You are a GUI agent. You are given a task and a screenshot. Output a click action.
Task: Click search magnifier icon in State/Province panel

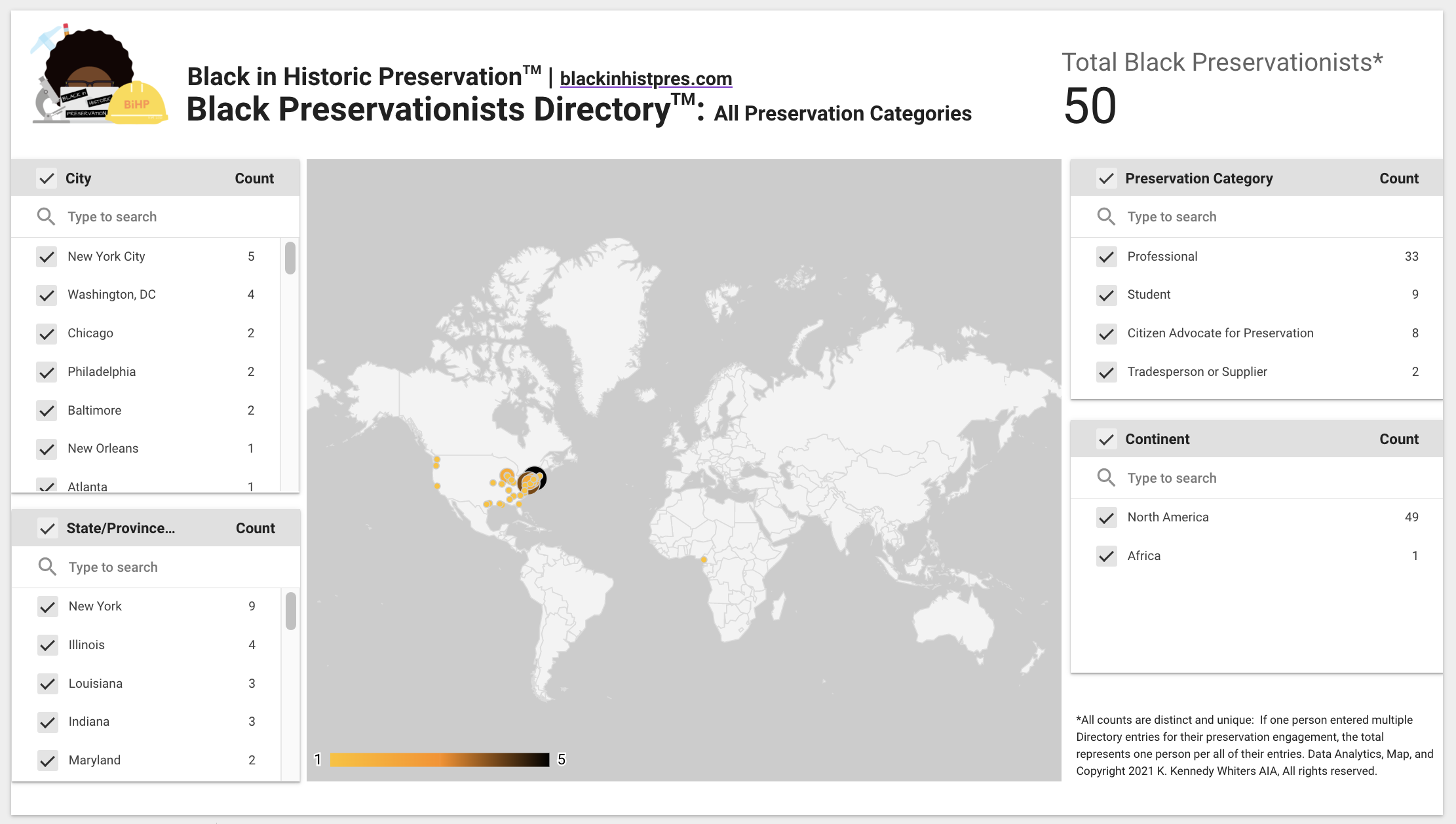[47, 567]
